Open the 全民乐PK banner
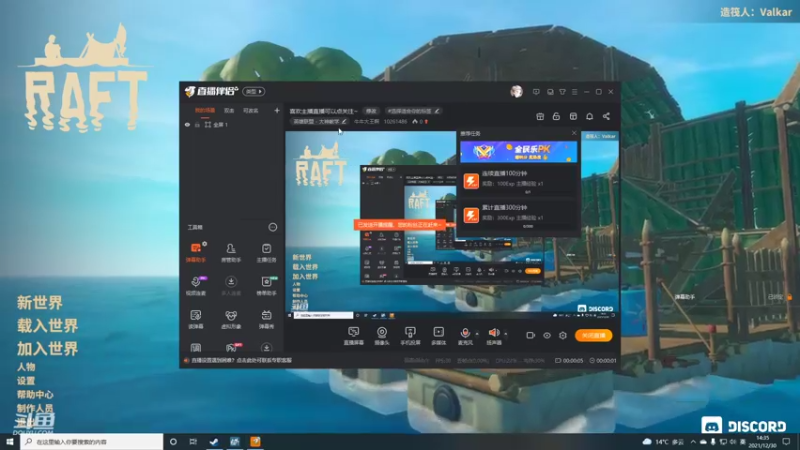 [x=518, y=152]
